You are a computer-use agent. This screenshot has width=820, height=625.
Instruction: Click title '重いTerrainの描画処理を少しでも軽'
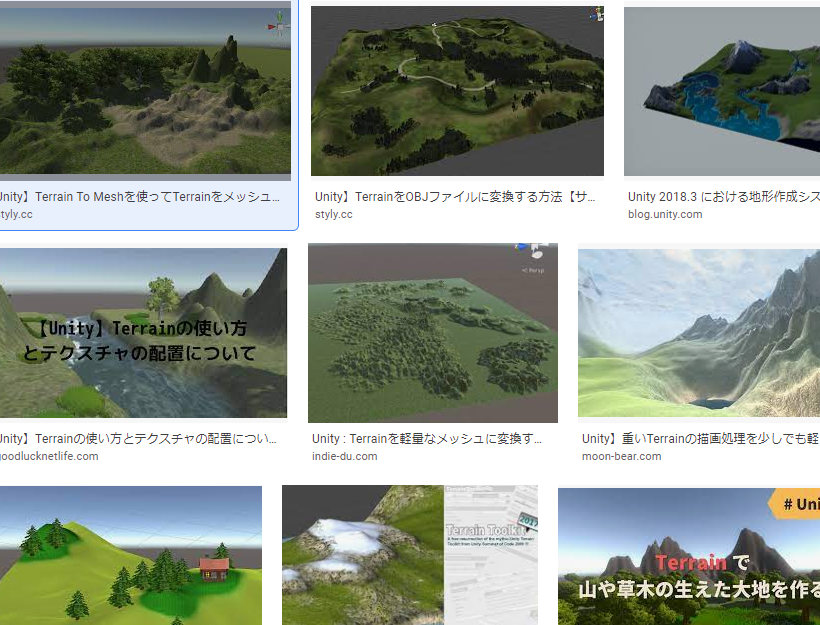click(x=701, y=438)
